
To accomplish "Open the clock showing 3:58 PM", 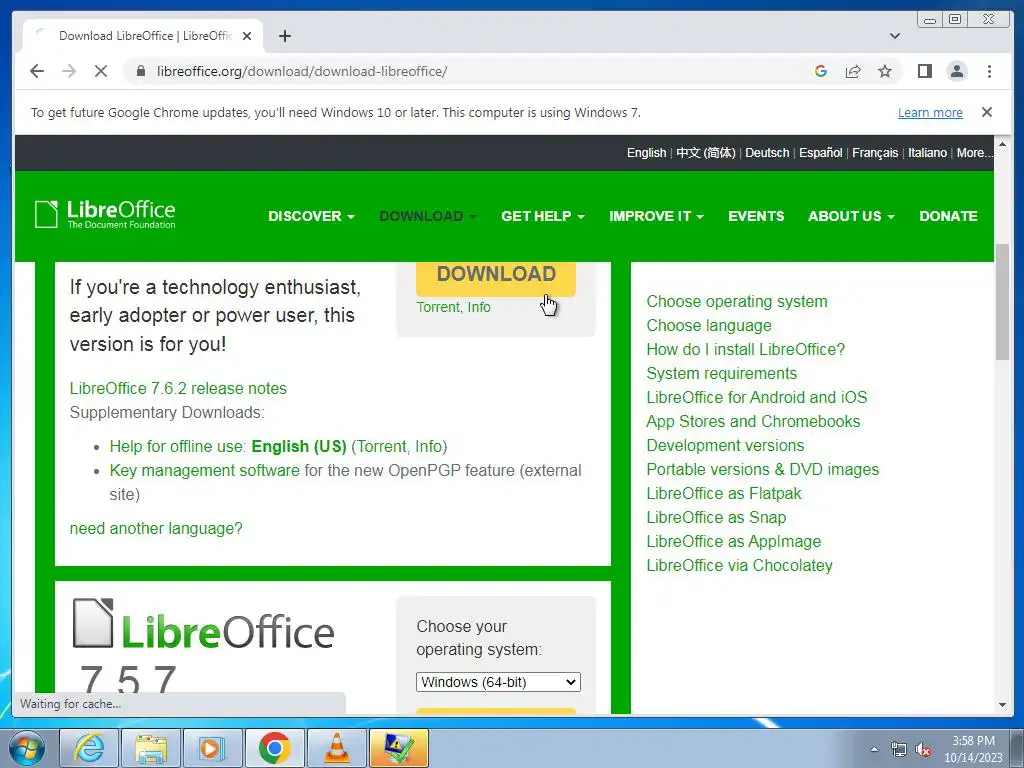I will click(x=973, y=749).
